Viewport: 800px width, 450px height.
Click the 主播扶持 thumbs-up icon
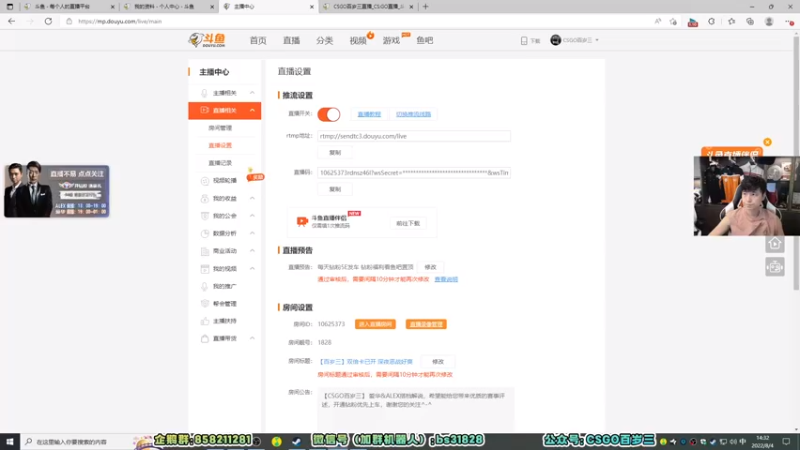(x=205, y=321)
